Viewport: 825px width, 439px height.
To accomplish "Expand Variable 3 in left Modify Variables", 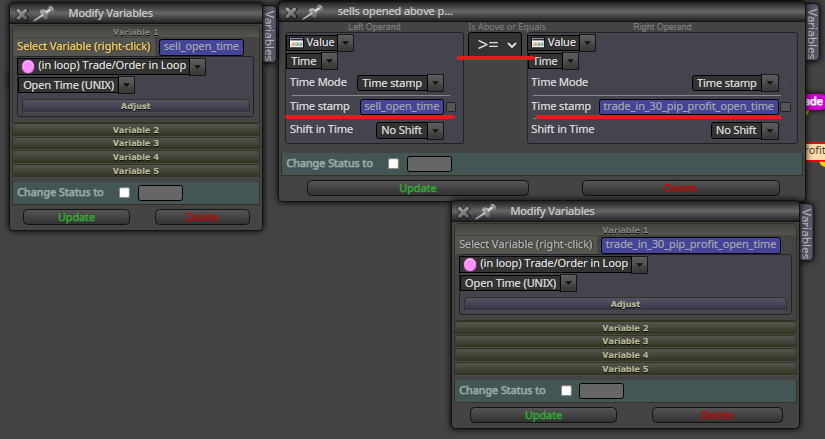I will [136, 143].
